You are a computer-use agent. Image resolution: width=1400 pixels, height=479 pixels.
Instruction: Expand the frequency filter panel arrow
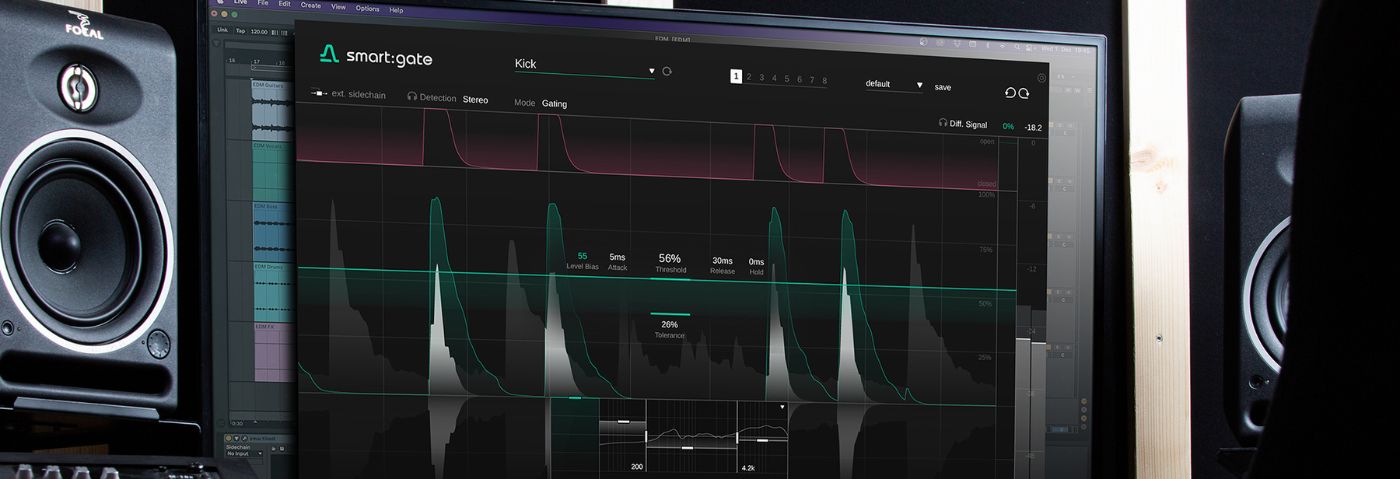click(x=782, y=408)
